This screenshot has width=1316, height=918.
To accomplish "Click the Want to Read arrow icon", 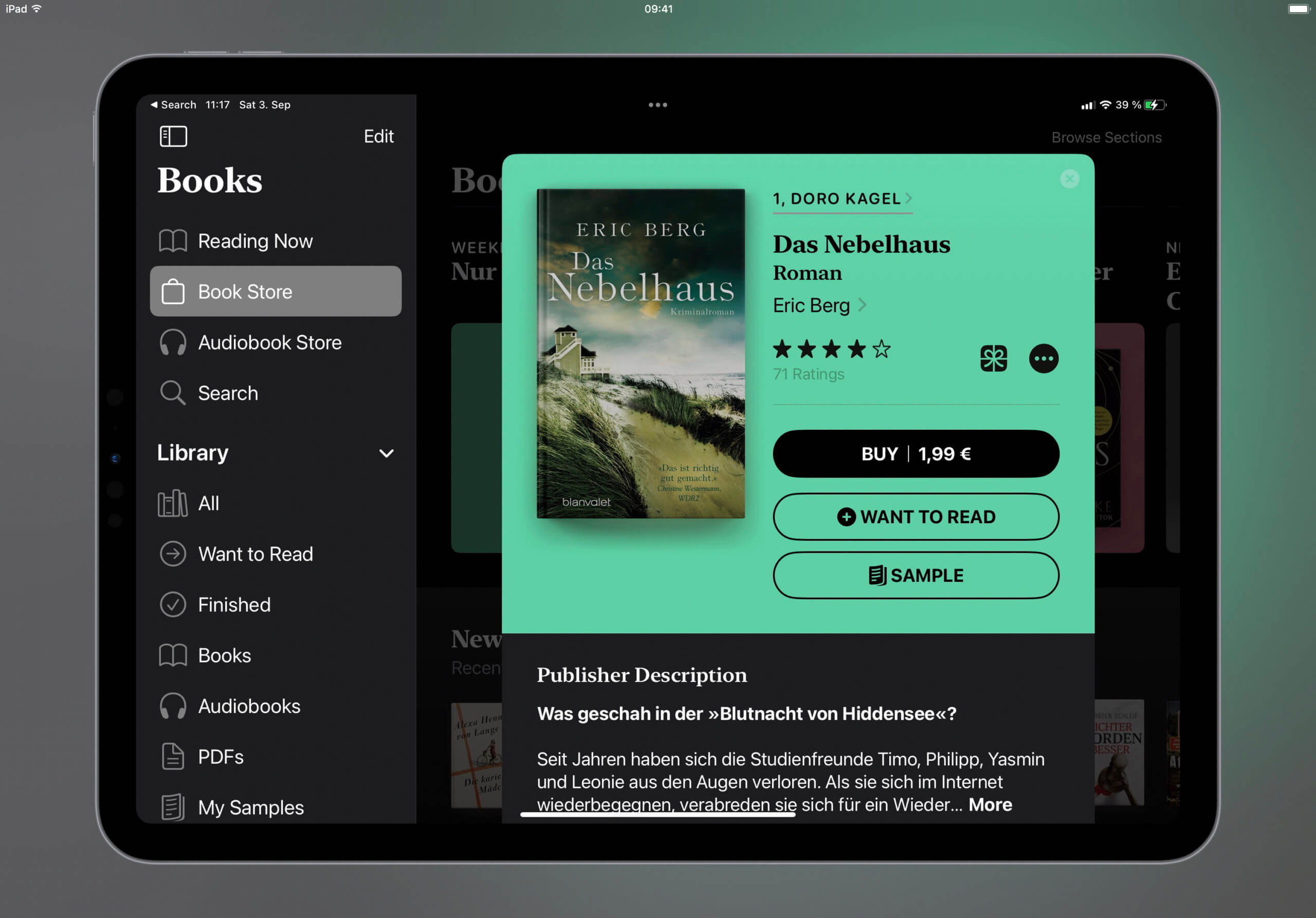I will pyautogui.click(x=173, y=554).
